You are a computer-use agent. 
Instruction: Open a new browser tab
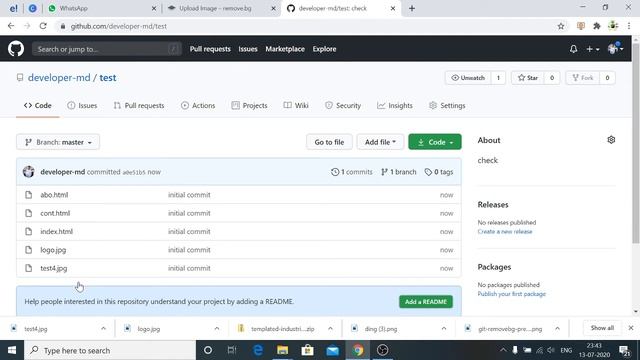coord(412,8)
